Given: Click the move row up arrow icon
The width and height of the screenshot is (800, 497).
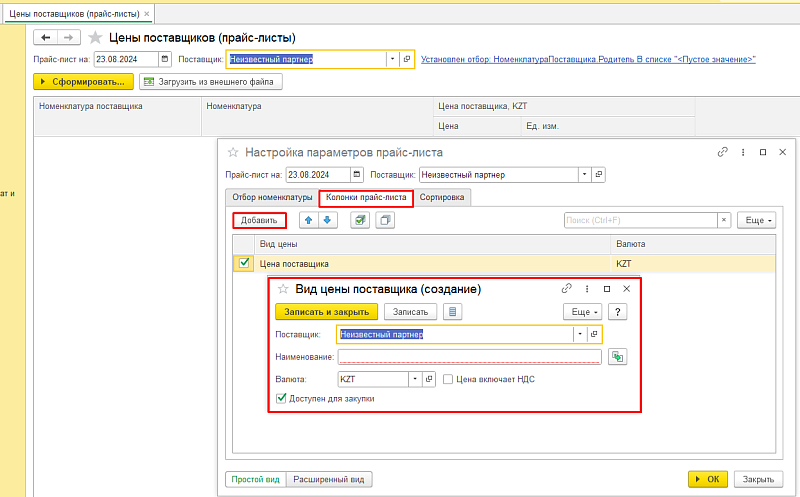Looking at the screenshot, I should point(308,220).
